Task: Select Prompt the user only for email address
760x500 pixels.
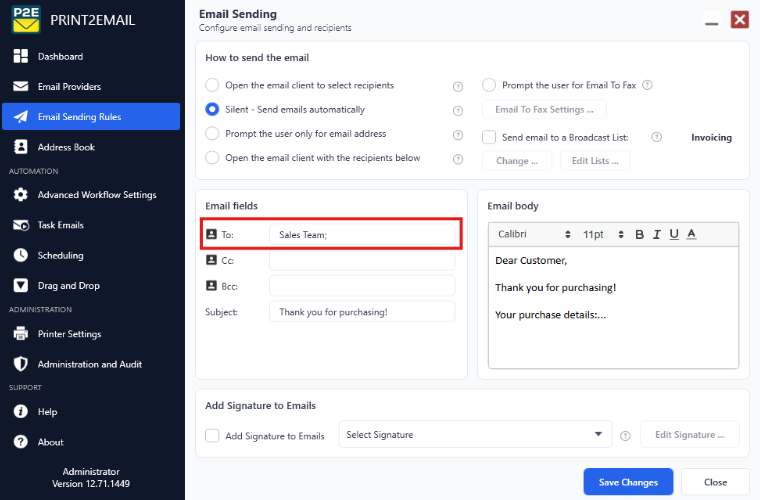Action: (212, 133)
